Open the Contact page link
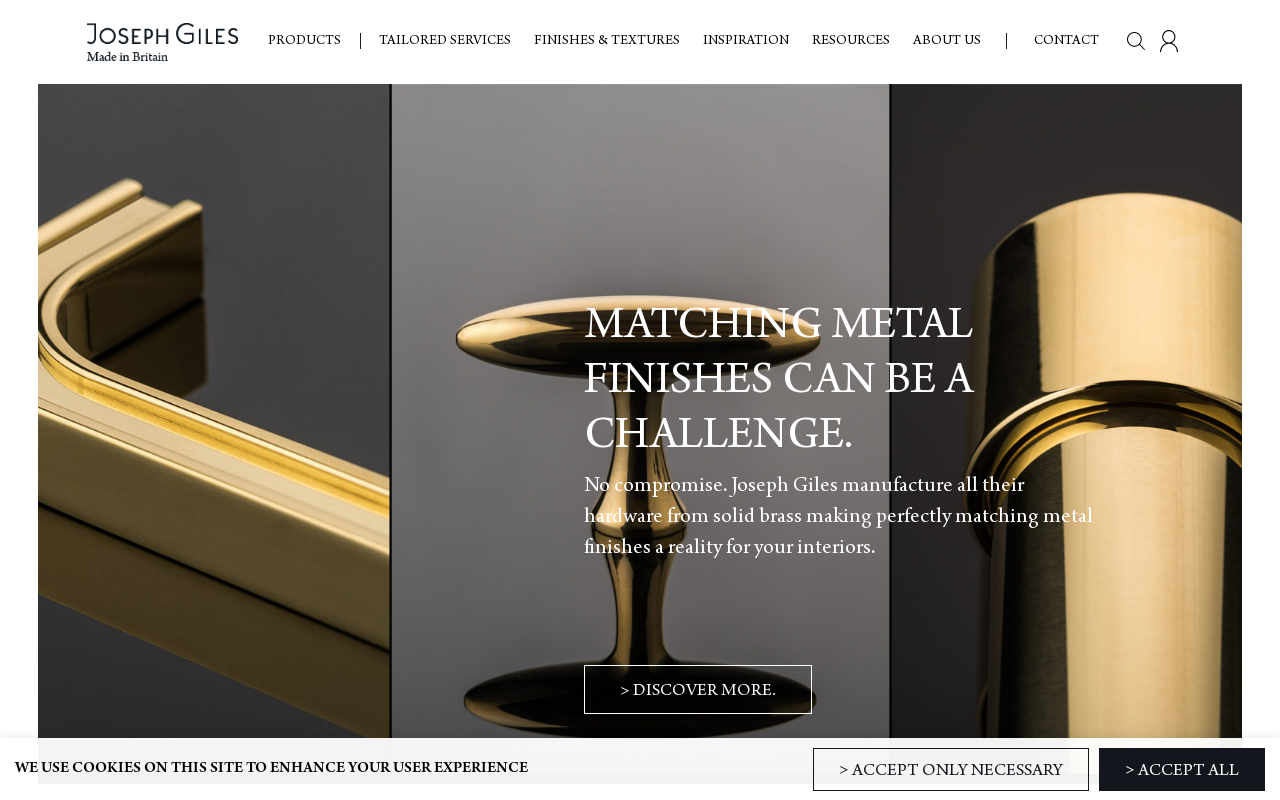Viewport: 1280px width, 800px height. (x=1066, y=41)
